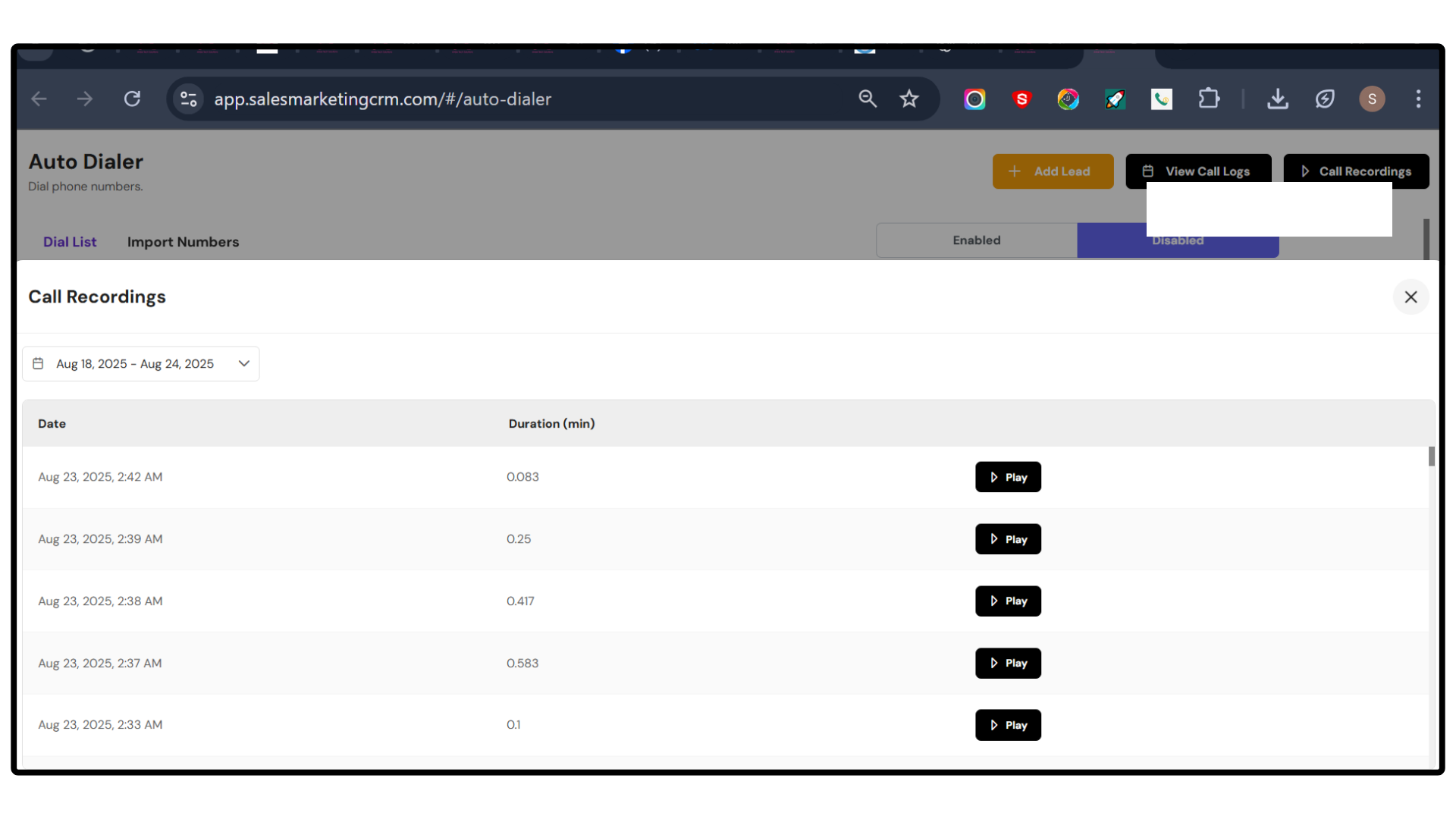1456x819 pixels.
Task: Click the Call Recordings button in header
Action: coord(1356,171)
